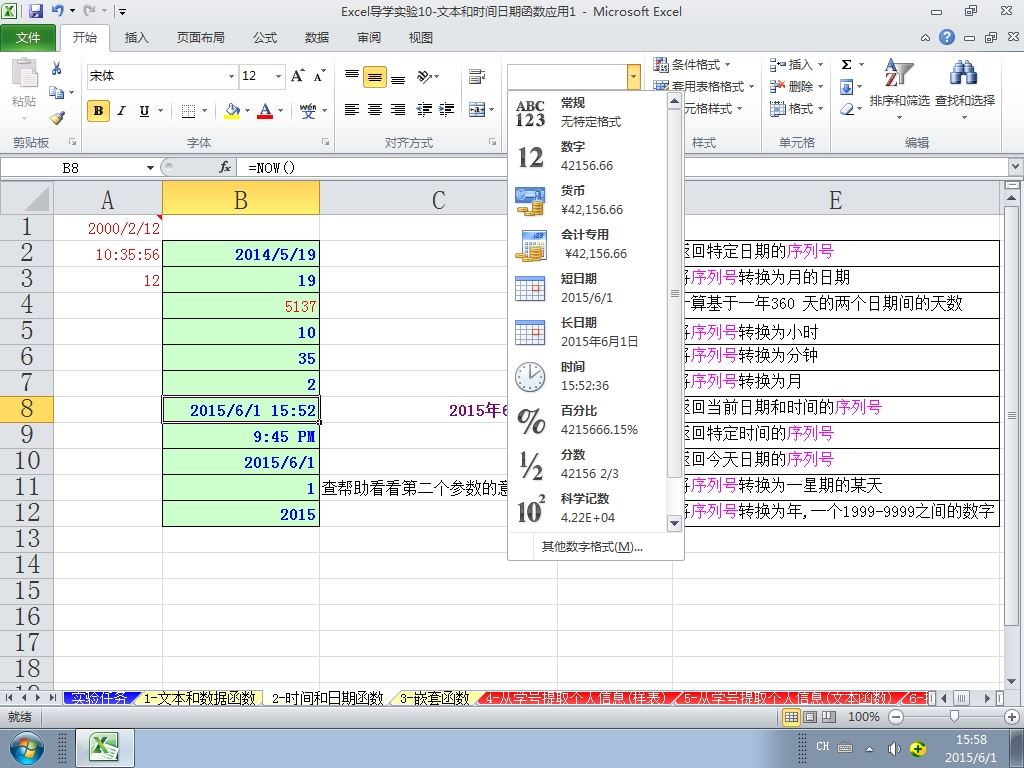Open the Name Box dropdown arrow
The height and width of the screenshot is (768, 1024).
pos(150,168)
